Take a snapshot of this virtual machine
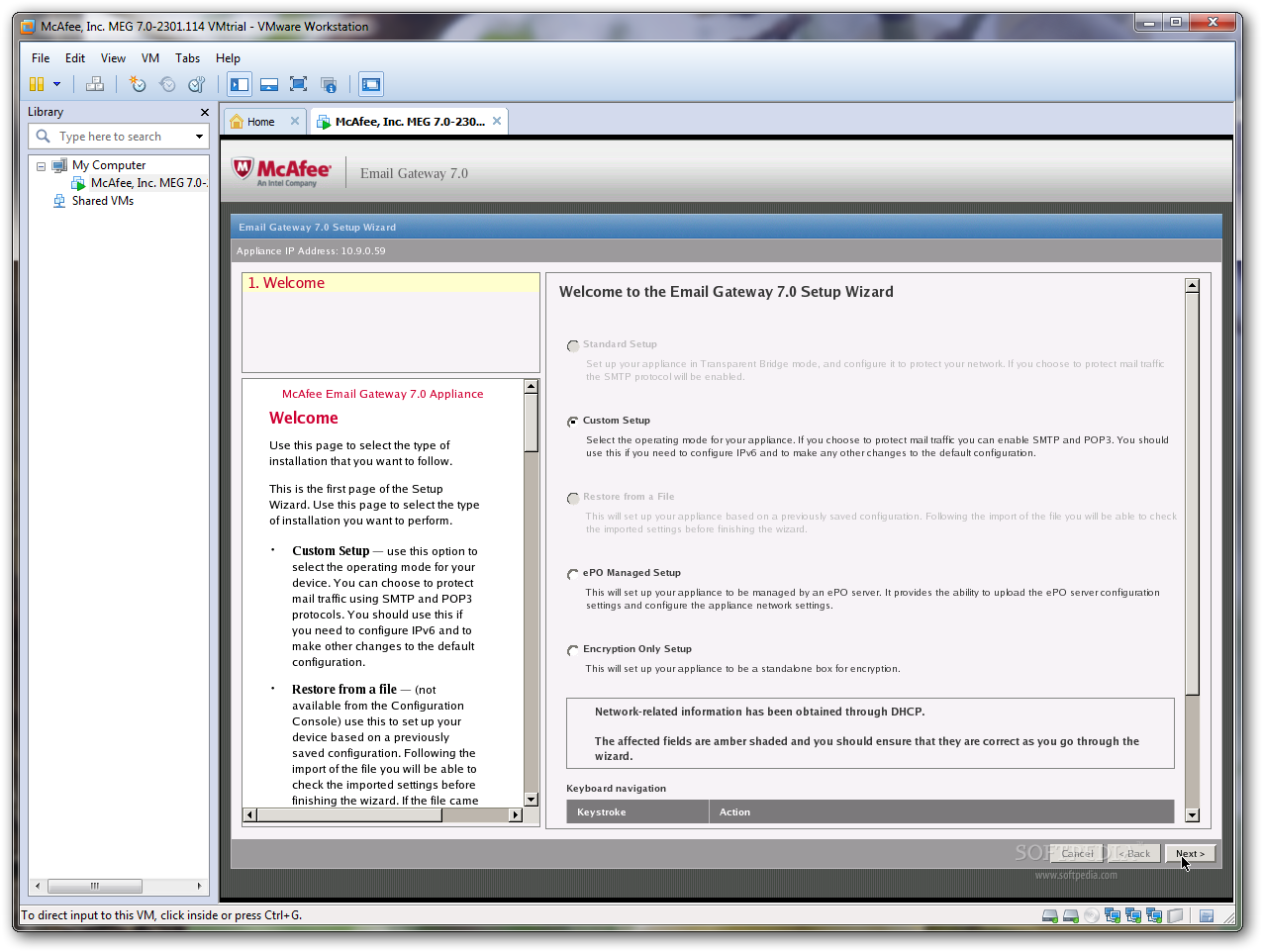The image size is (1263, 952). (138, 84)
